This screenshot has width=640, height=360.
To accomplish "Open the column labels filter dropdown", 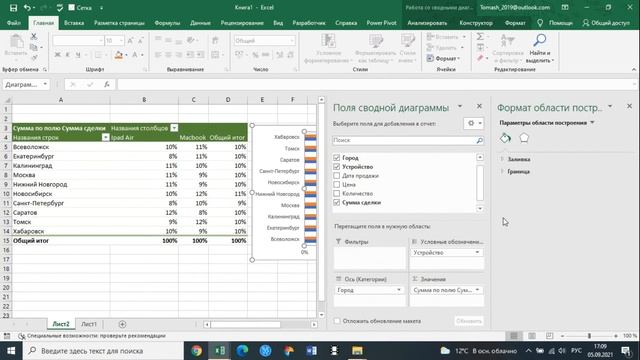I will tap(174, 128).
